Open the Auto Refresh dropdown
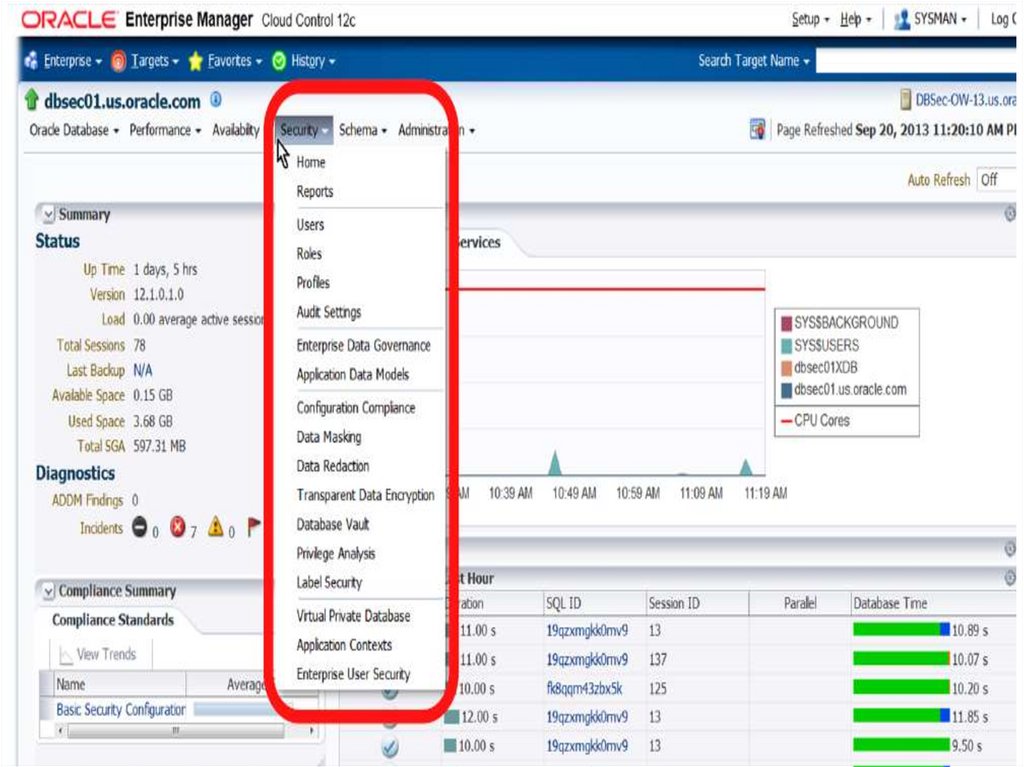Screen dimensions: 1024x767 point(997,180)
